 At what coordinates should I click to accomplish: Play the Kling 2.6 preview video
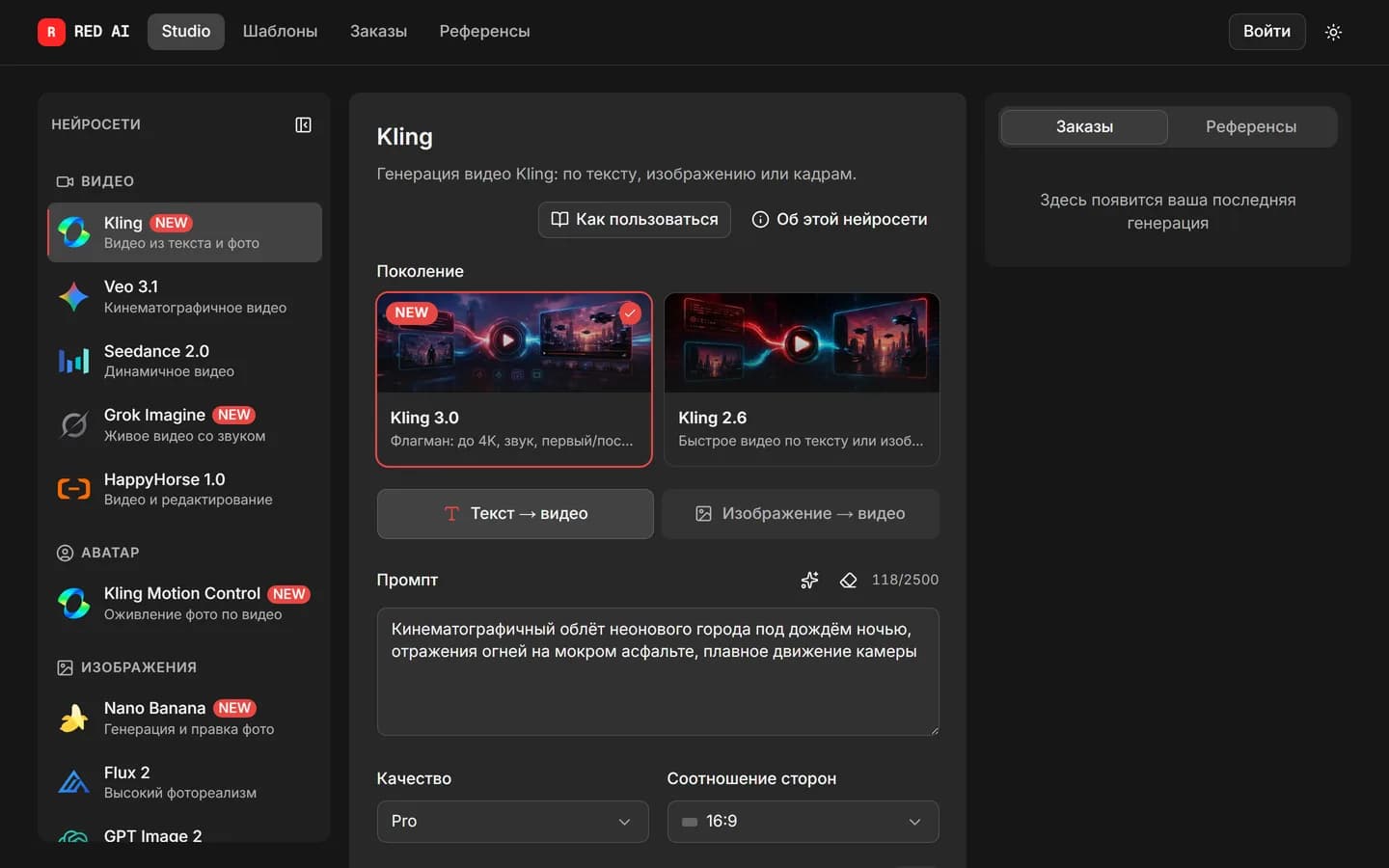tap(801, 343)
